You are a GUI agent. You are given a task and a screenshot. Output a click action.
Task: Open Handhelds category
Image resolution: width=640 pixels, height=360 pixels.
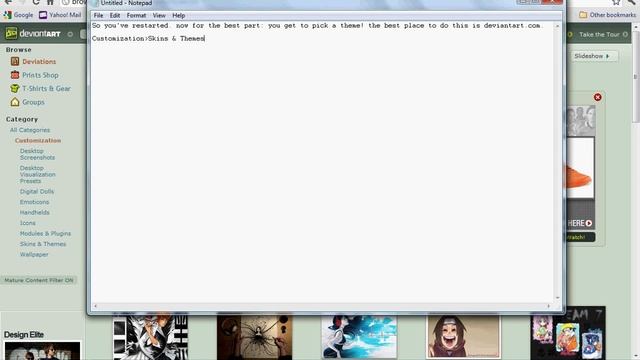(35, 213)
